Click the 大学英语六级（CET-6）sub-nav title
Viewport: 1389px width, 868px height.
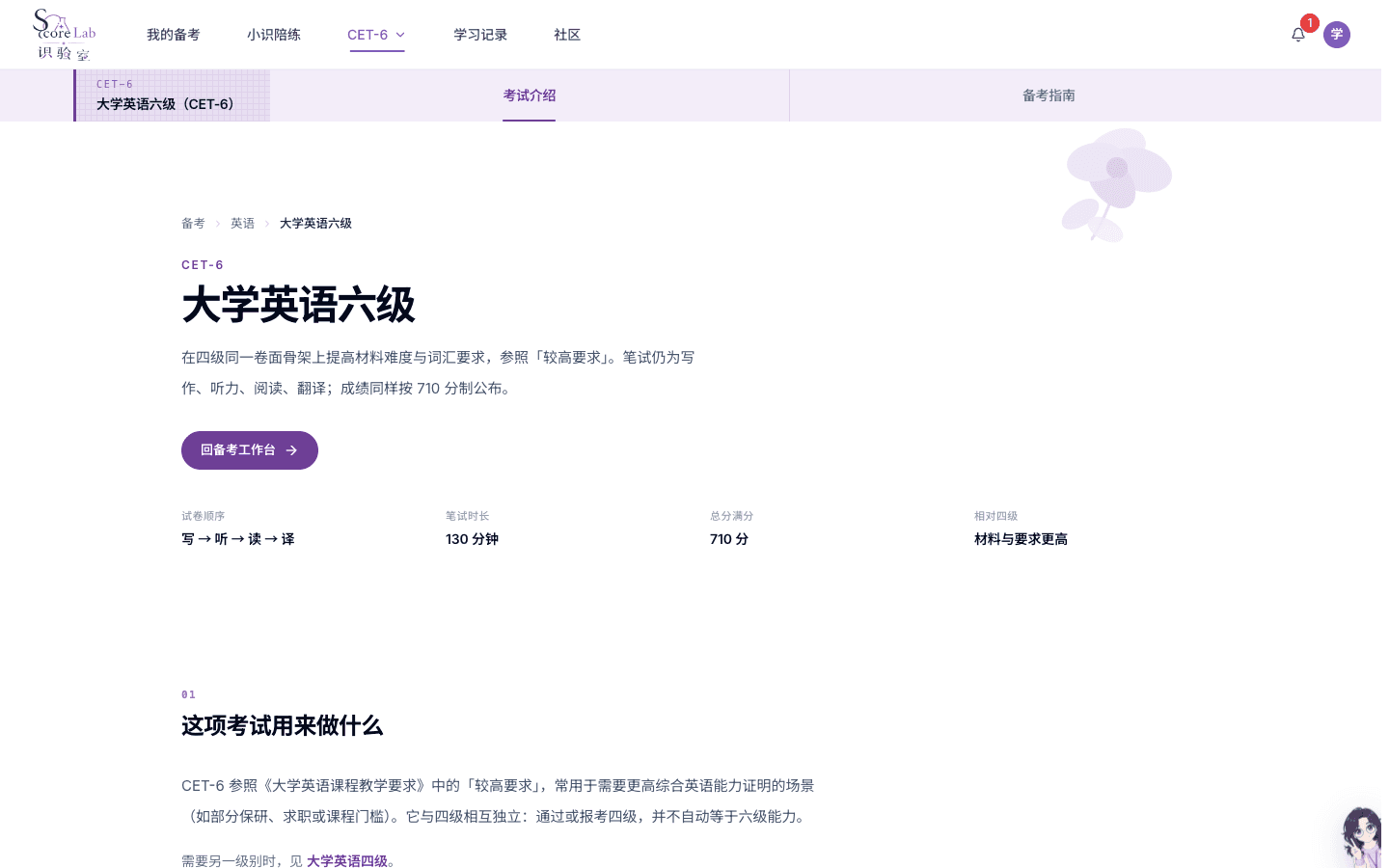tap(168, 104)
